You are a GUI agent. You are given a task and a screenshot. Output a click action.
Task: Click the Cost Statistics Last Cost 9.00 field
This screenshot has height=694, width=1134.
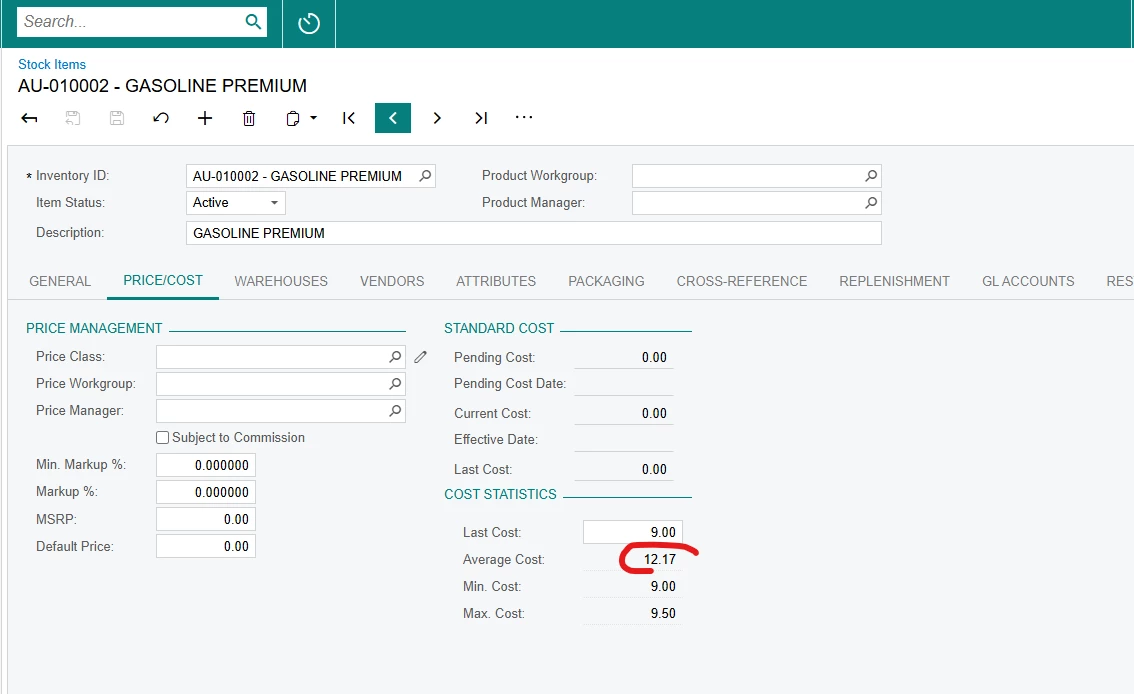633,532
